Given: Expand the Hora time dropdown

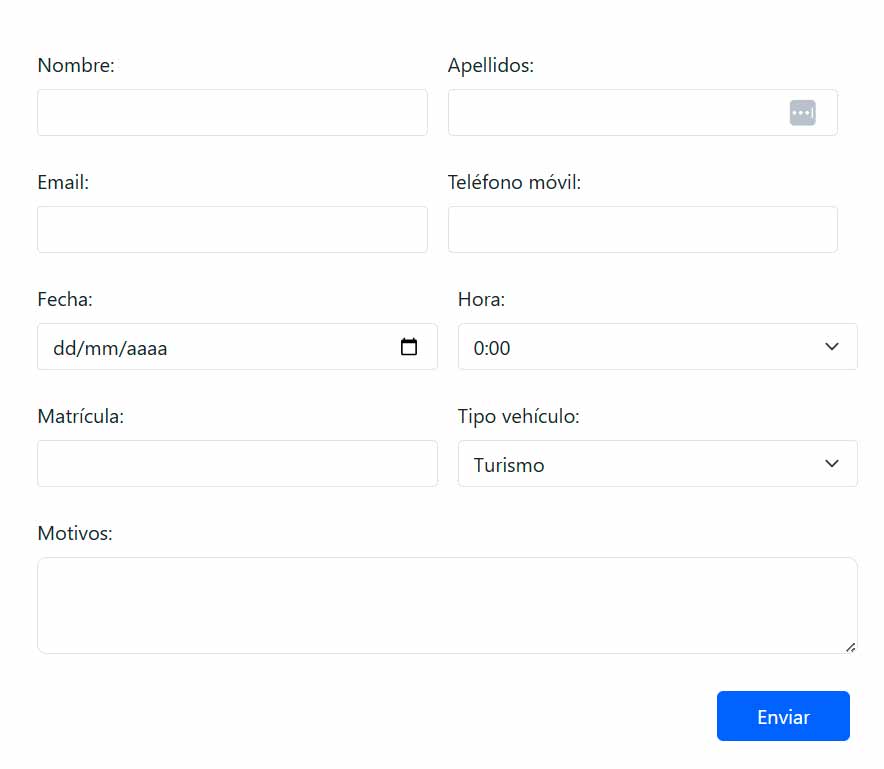Looking at the screenshot, I should pos(657,347).
